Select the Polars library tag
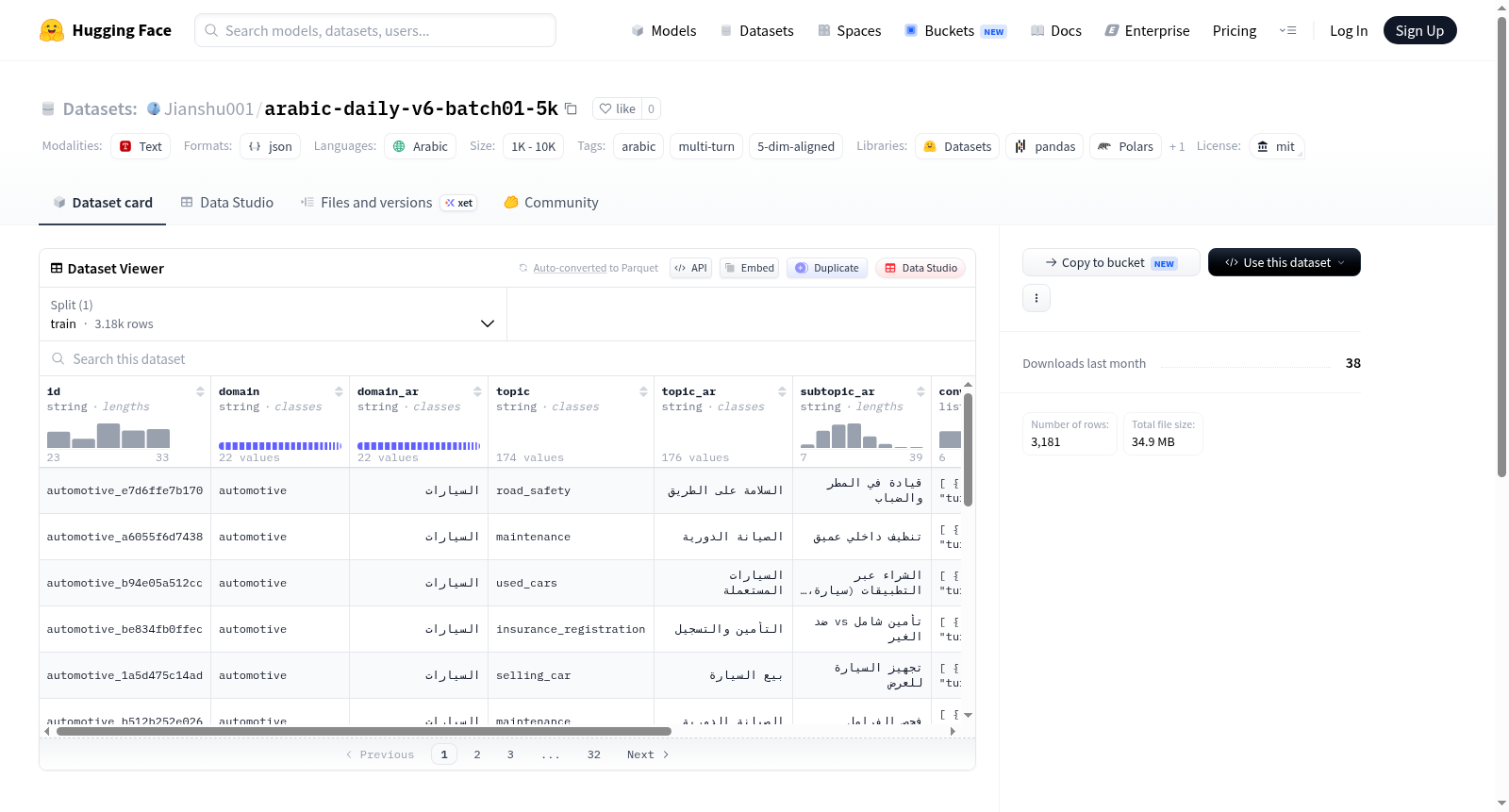This screenshot has width=1509, height=812. click(x=1125, y=146)
